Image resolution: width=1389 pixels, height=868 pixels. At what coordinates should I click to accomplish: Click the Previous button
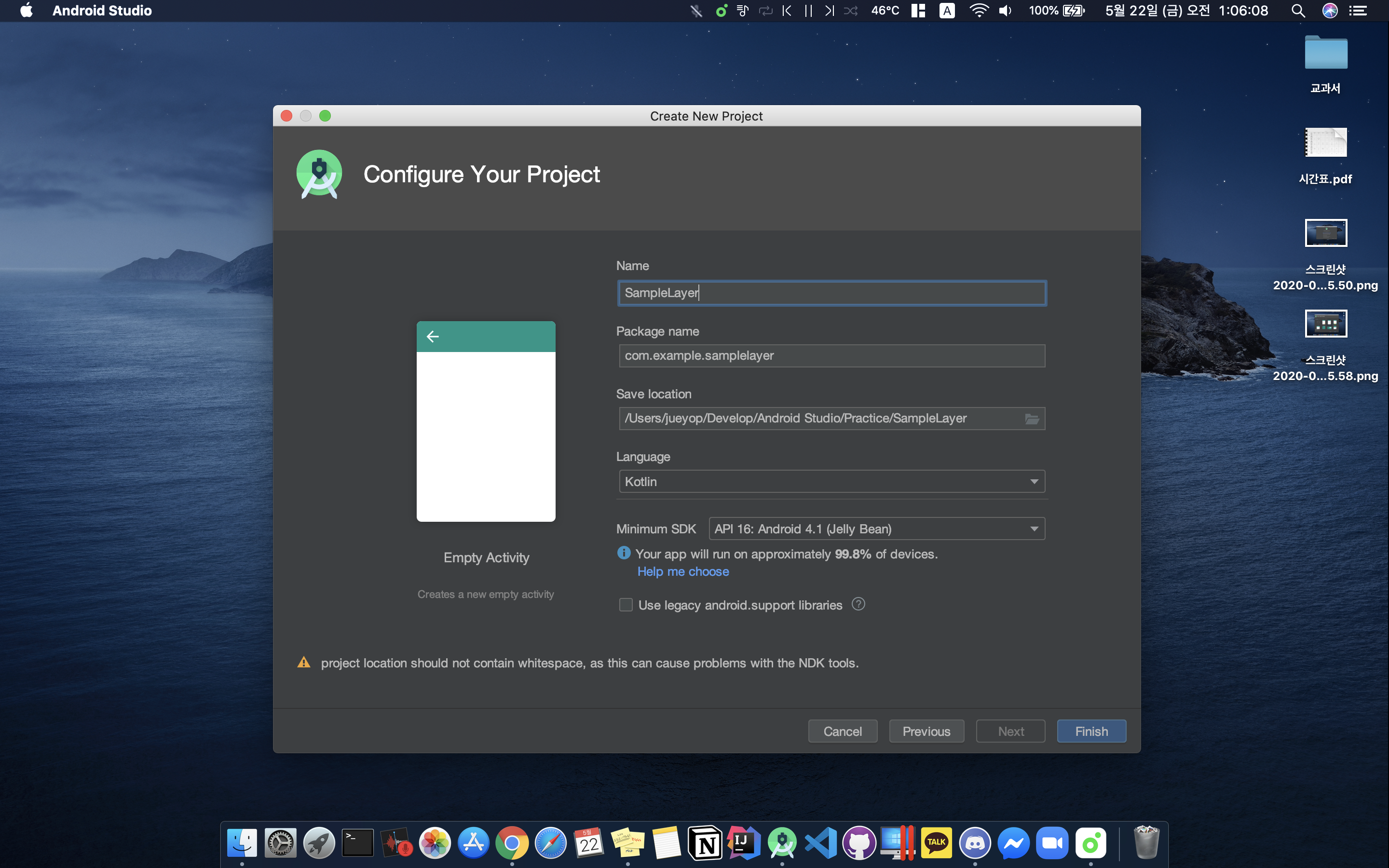pyautogui.click(x=926, y=731)
